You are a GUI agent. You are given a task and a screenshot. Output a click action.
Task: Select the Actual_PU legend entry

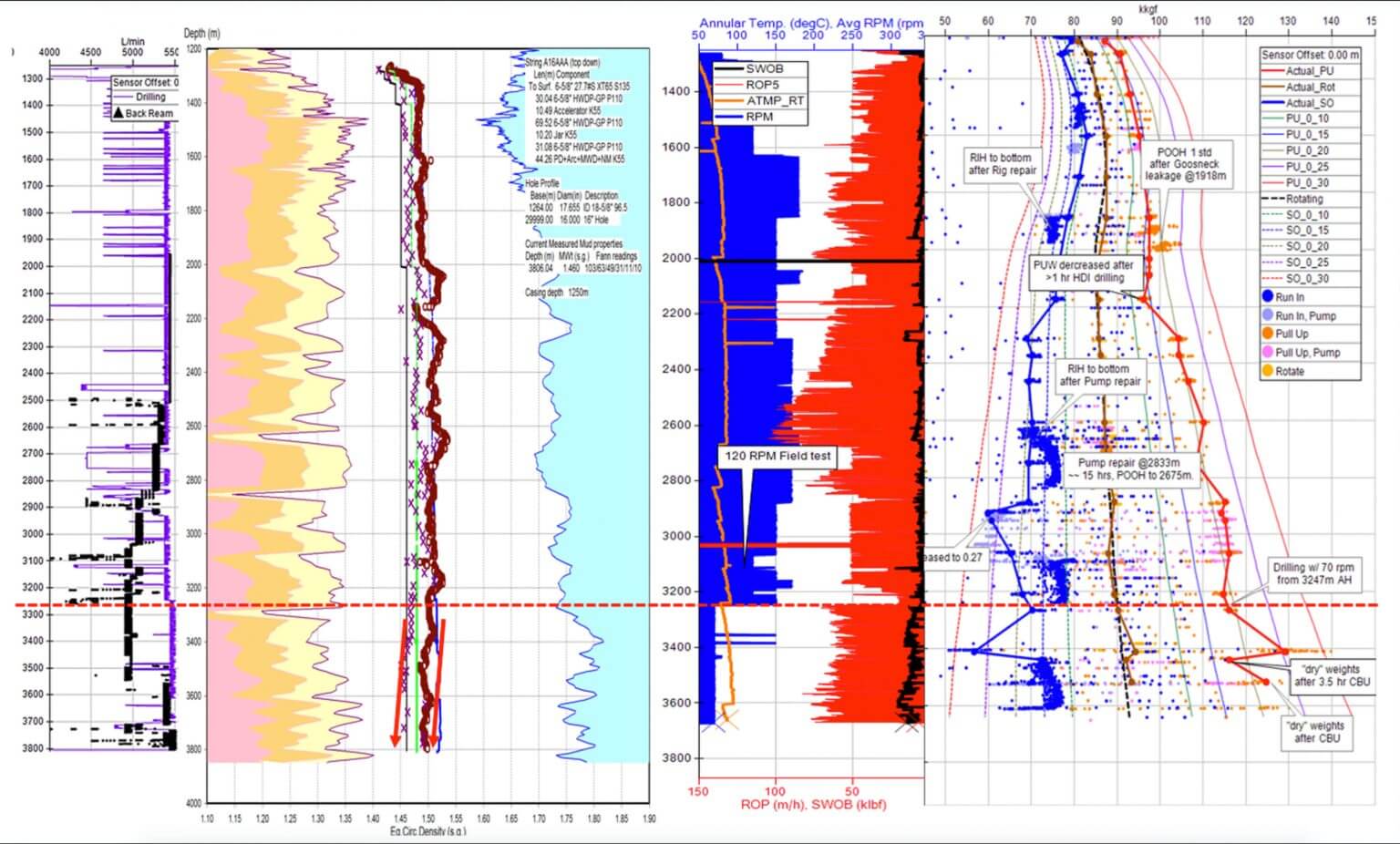point(1297,71)
